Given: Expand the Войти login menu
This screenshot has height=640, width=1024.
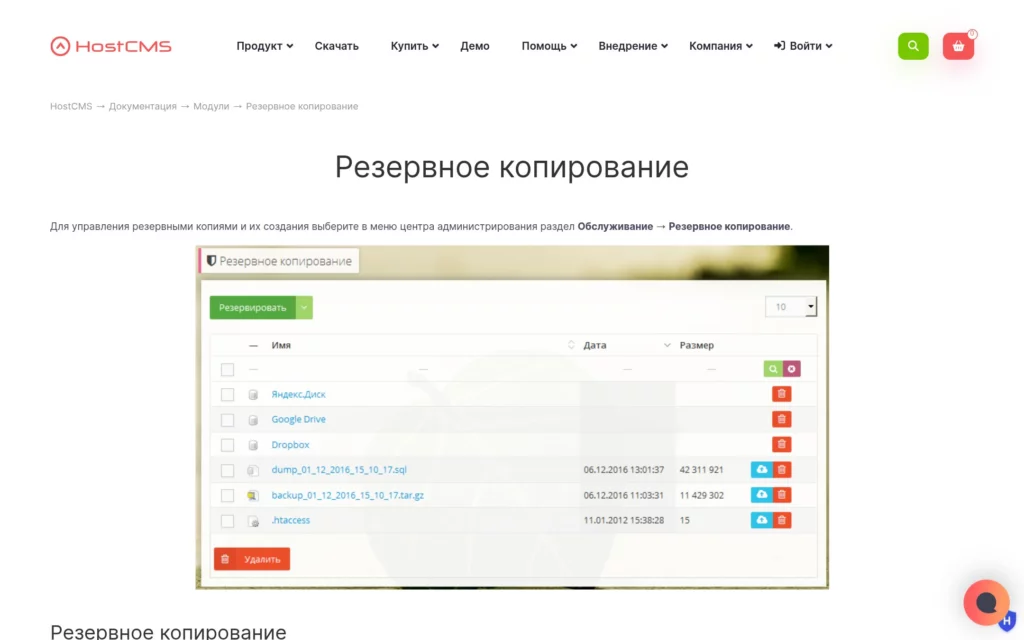Looking at the screenshot, I should tap(803, 46).
